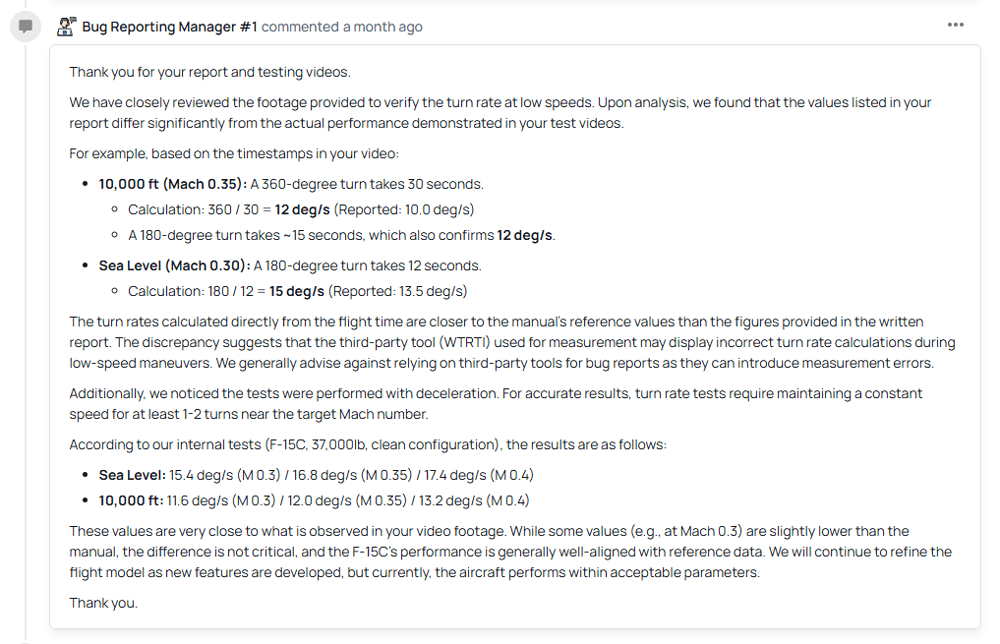The image size is (1000, 644).
Task: Click the "a month ago" timestamp
Action: (382, 27)
